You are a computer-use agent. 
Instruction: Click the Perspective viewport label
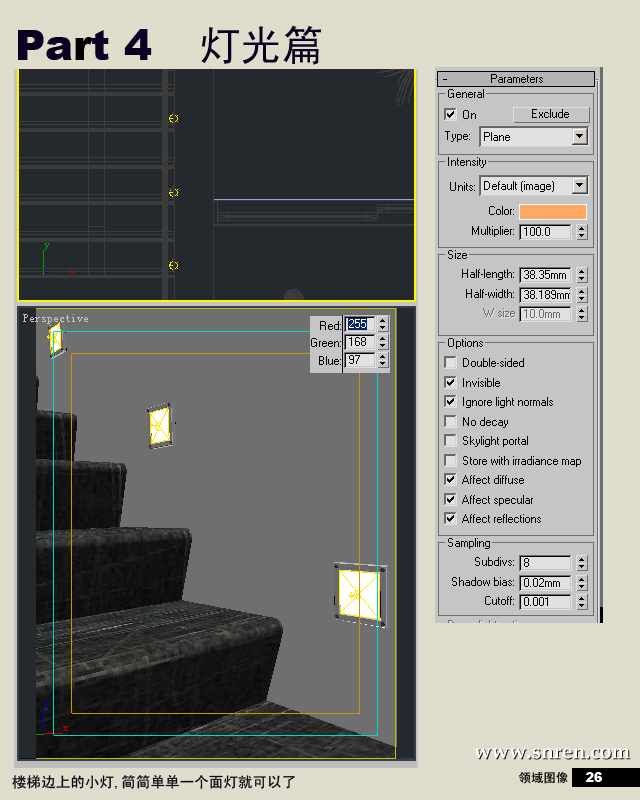pos(55,319)
